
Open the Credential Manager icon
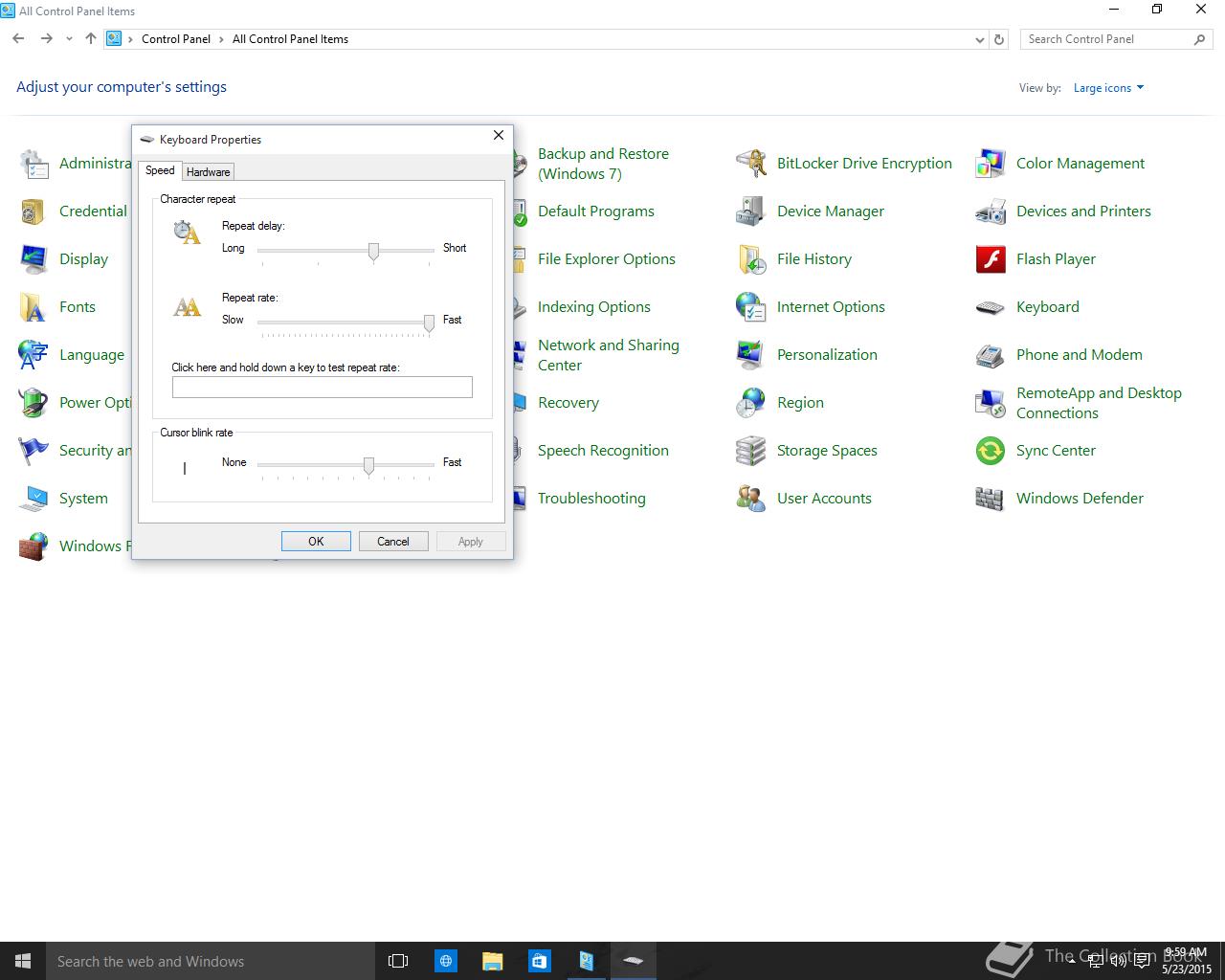point(33,212)
